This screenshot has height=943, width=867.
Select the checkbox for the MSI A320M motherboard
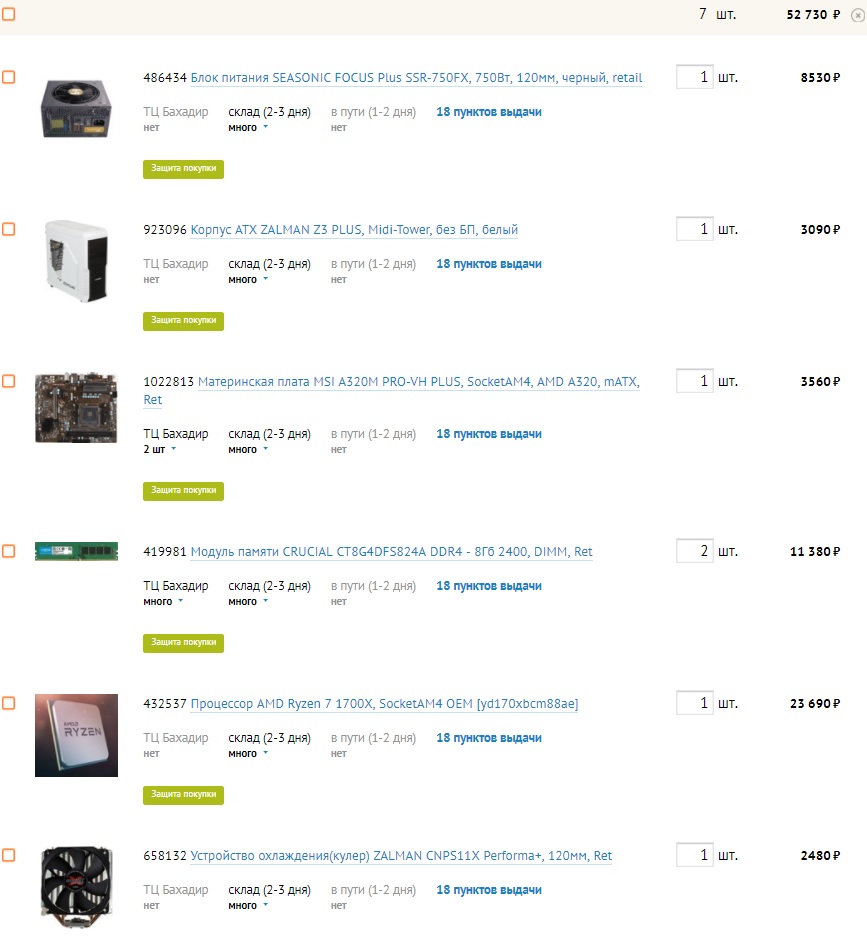8,381
